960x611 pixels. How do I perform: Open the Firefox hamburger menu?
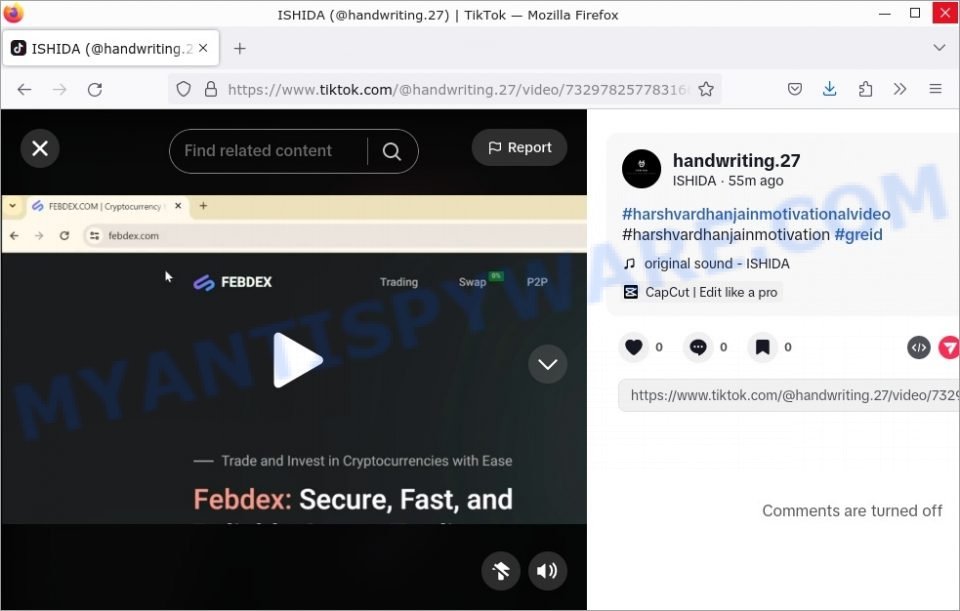coord(936,89)
